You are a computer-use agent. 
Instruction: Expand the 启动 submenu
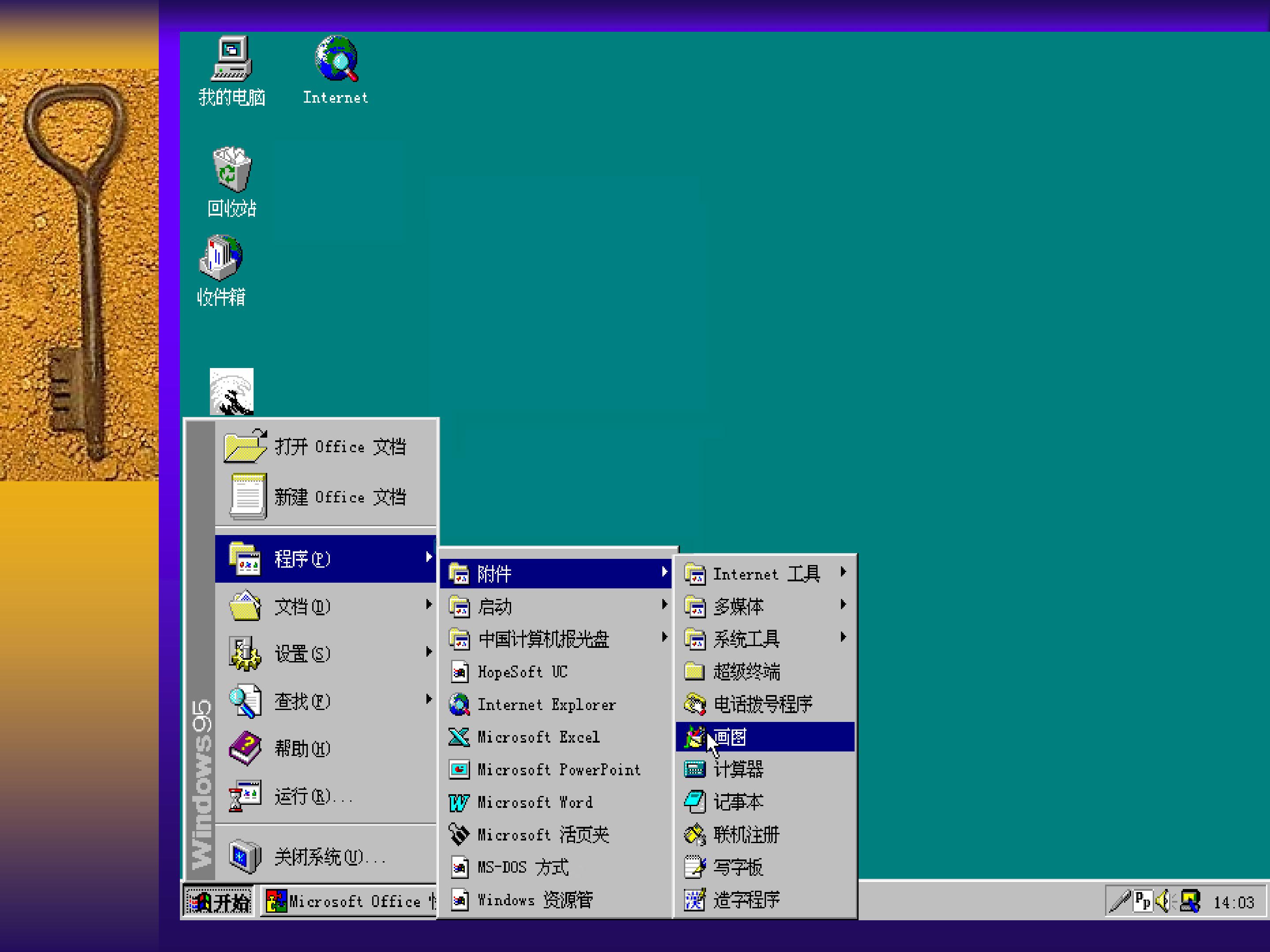(556, 606)
